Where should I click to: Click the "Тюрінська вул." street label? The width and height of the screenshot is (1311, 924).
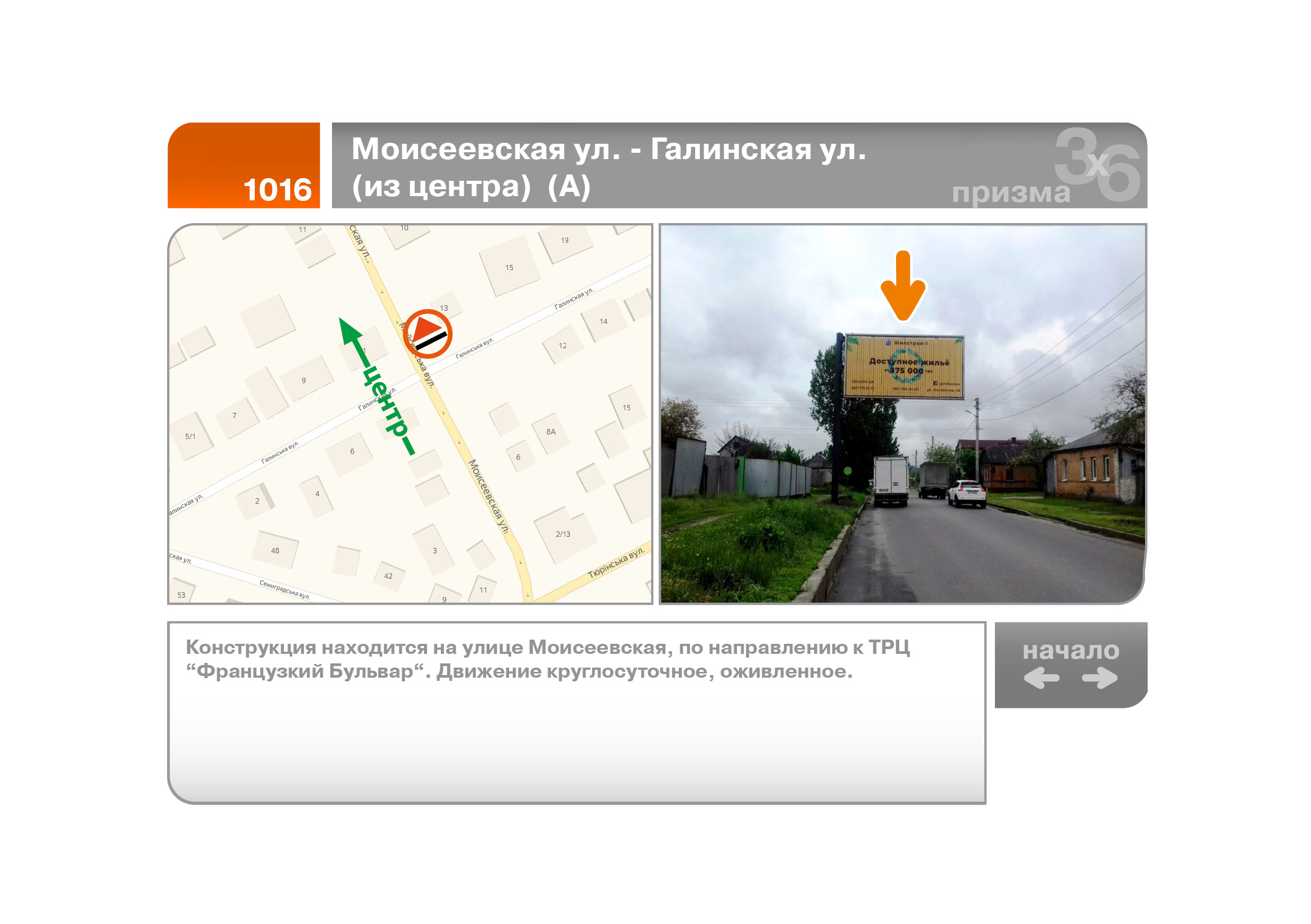pos(617,563)
